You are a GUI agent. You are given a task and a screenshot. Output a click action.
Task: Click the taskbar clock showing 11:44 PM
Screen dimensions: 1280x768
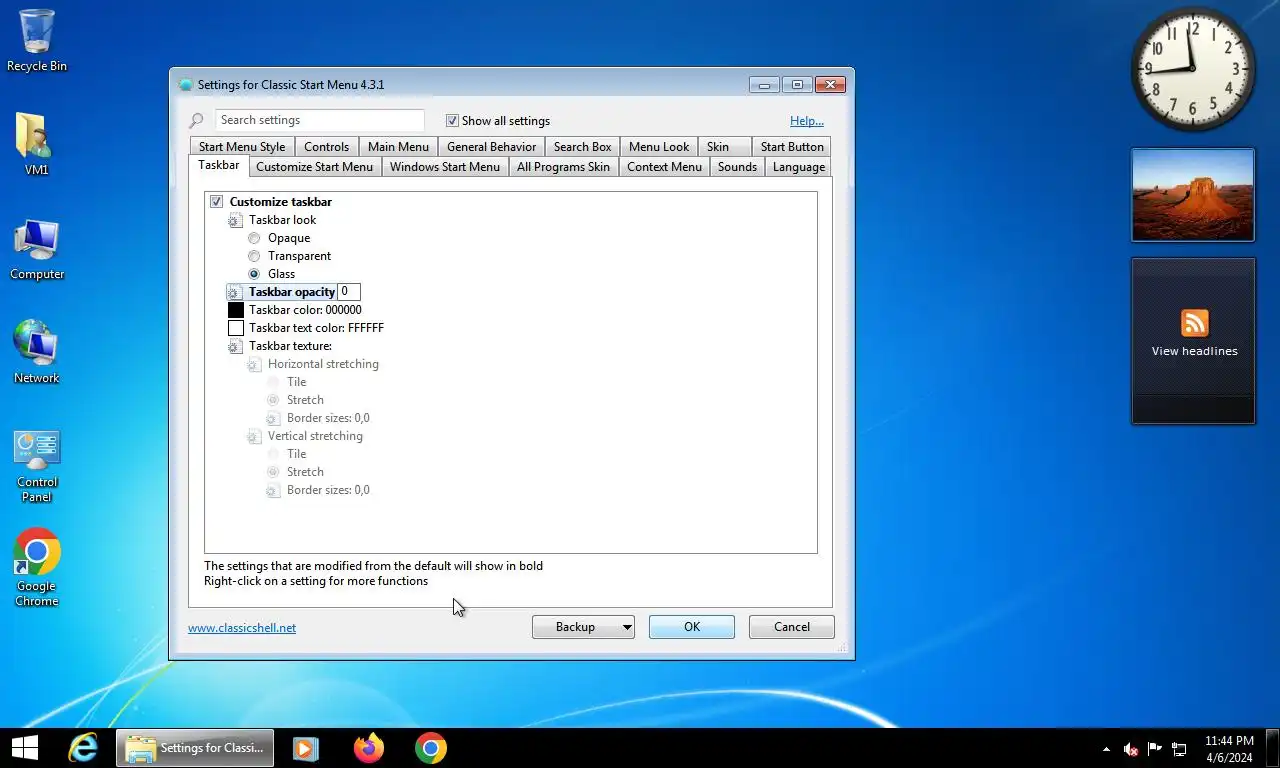[x=1229, y=749]
